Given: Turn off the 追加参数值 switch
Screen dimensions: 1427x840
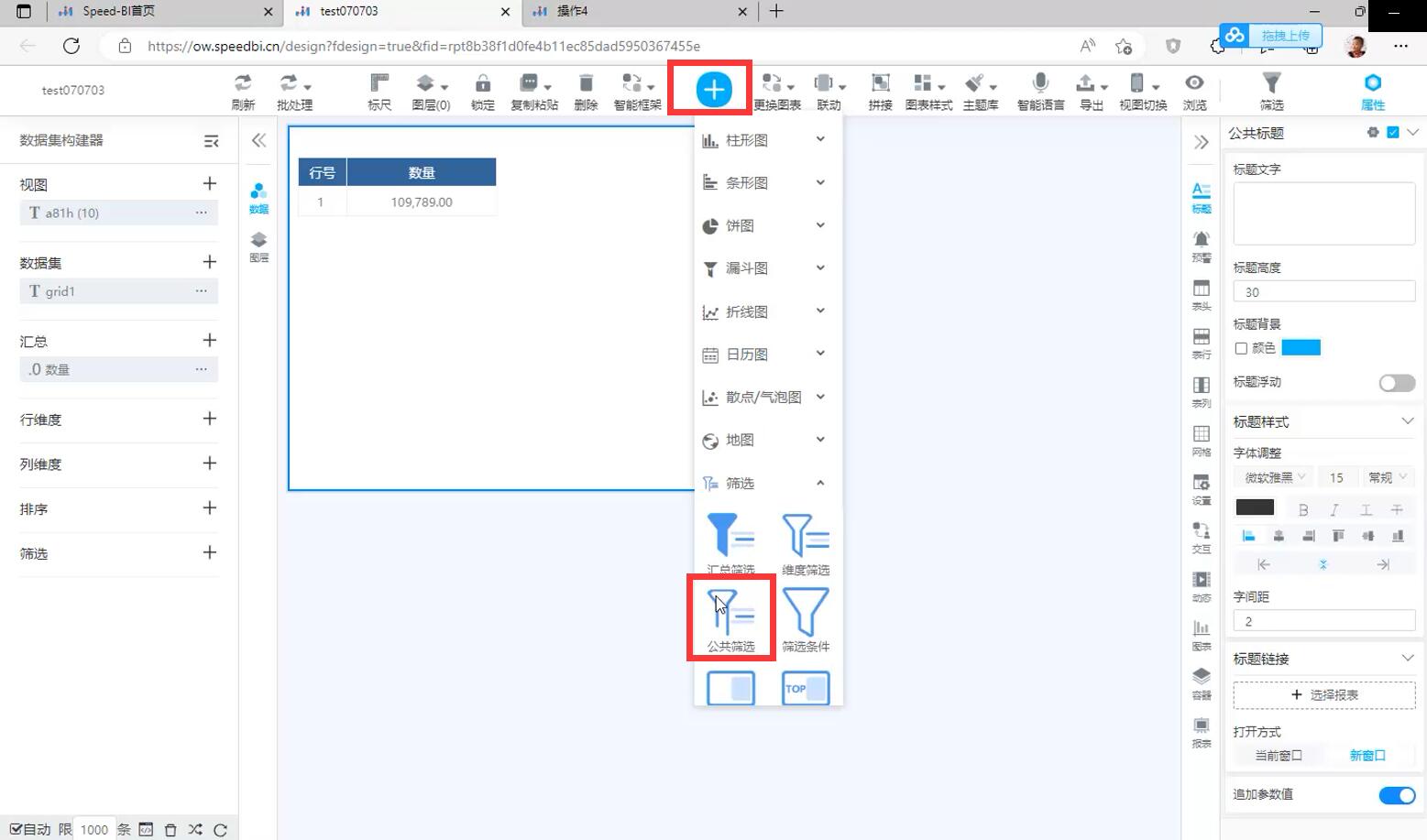Looking at the screenshot, I should 1396,795.
